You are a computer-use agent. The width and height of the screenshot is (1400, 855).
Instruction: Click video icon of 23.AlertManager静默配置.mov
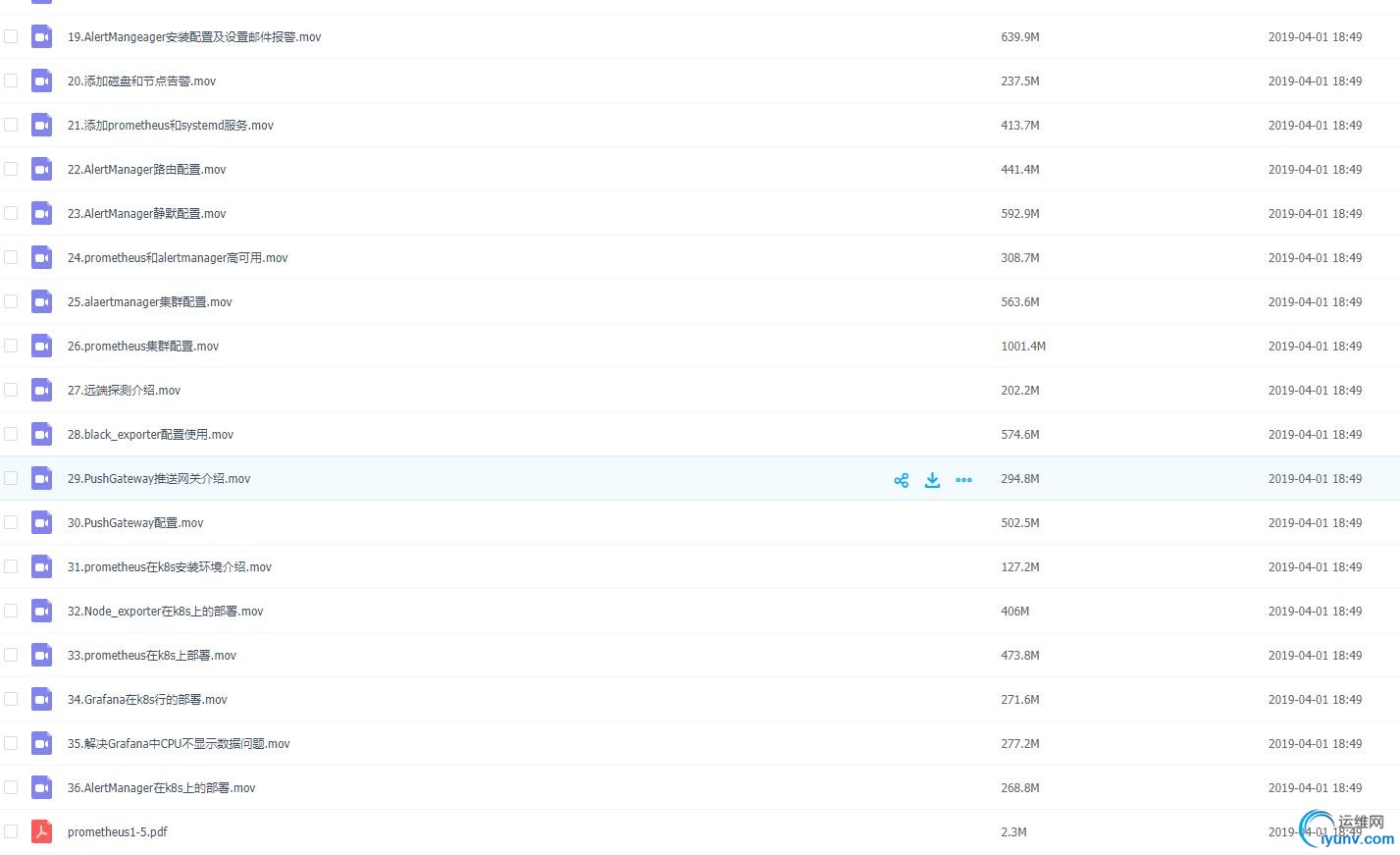click(x=41, y=214)
